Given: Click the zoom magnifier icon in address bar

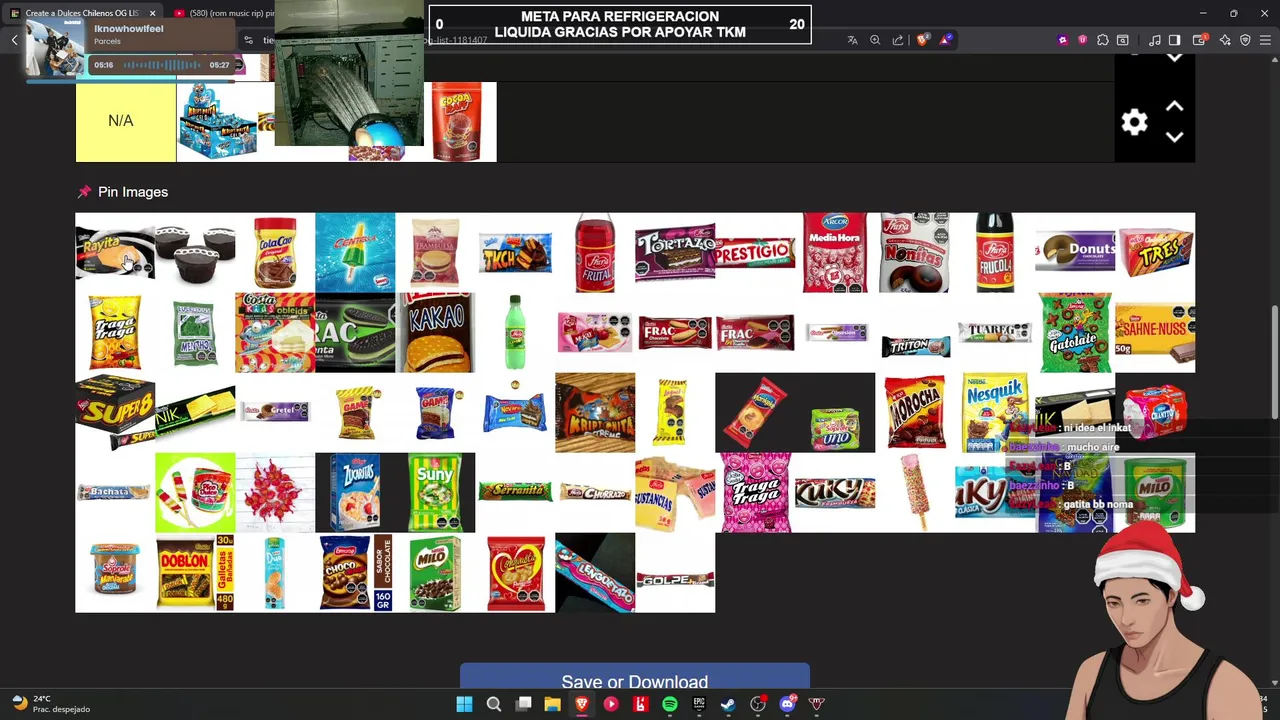Looking at the screenshot, I should [x=875, y=40].
